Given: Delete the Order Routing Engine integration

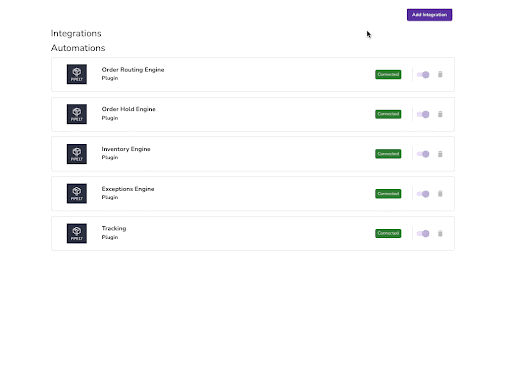Looking at the screenshot, I should click(440, 74).
